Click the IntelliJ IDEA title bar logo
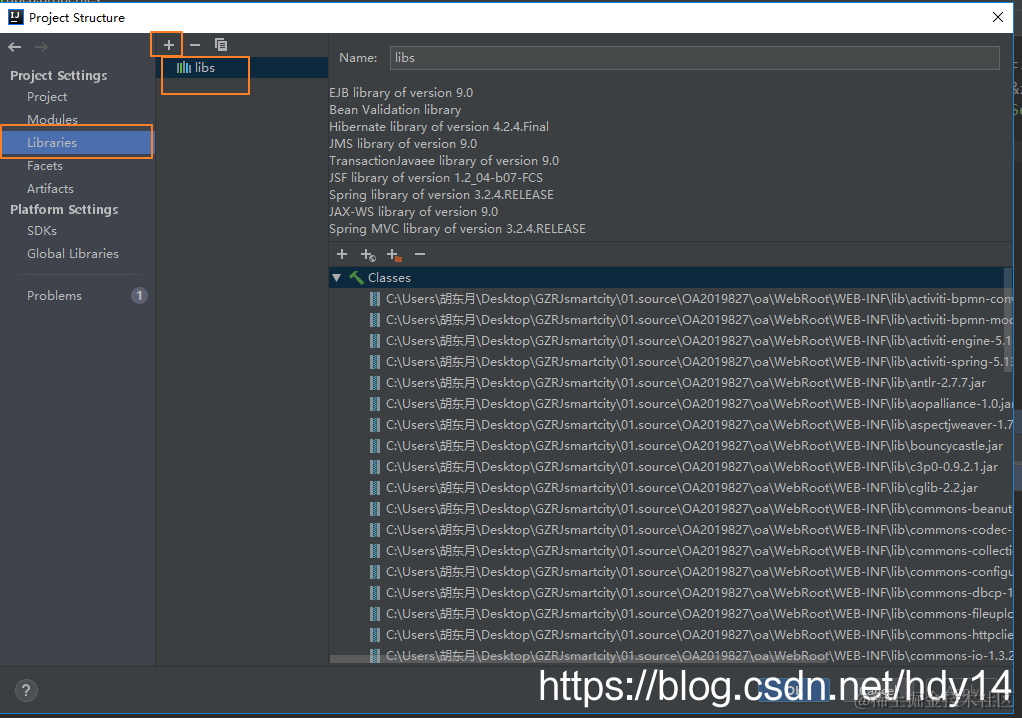The height and width of the screenshot is (718, 1022). pyautogui.click(x=16, y=17)
